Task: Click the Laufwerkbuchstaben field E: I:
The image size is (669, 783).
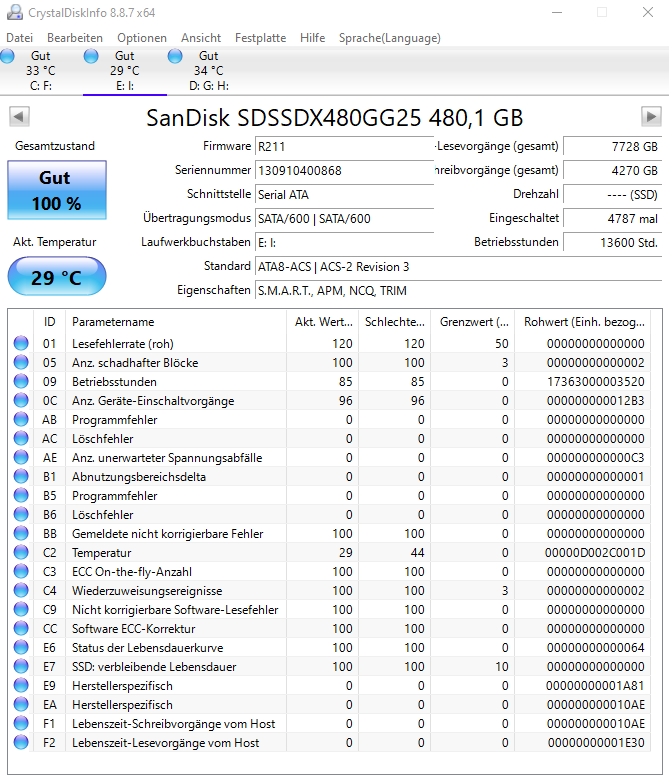Action: (344, 242)
